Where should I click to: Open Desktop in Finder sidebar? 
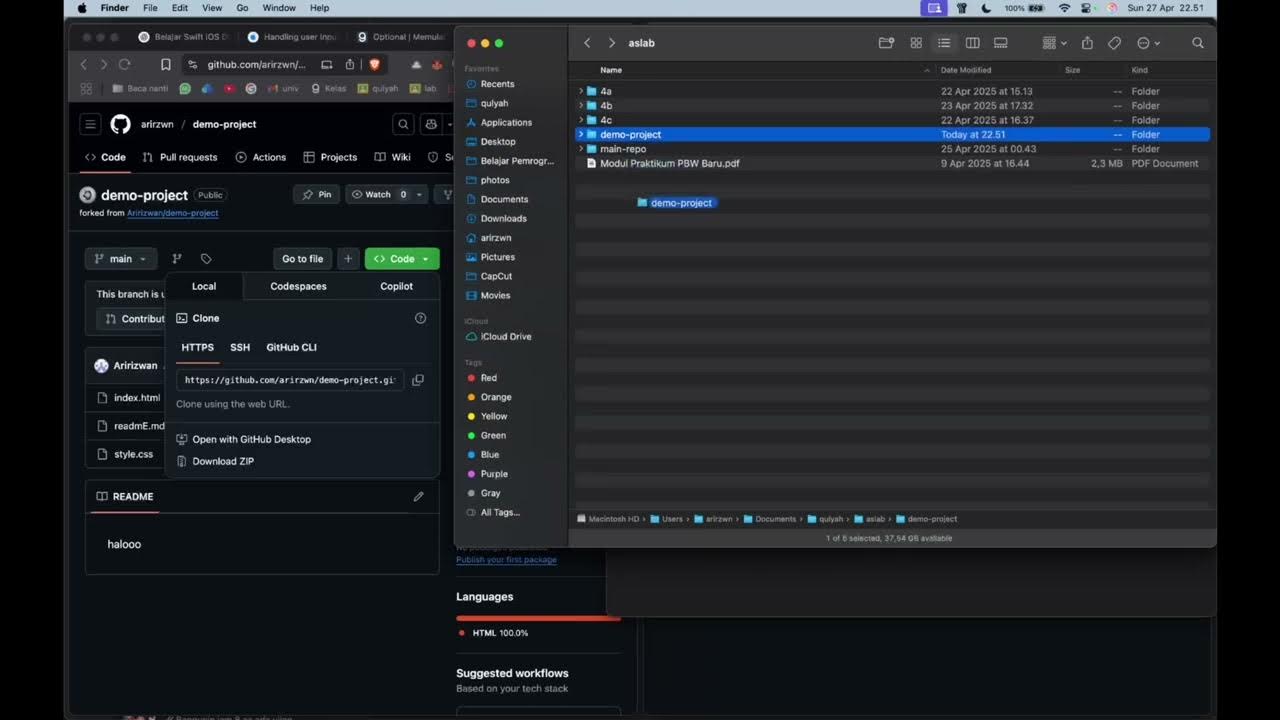498,142
